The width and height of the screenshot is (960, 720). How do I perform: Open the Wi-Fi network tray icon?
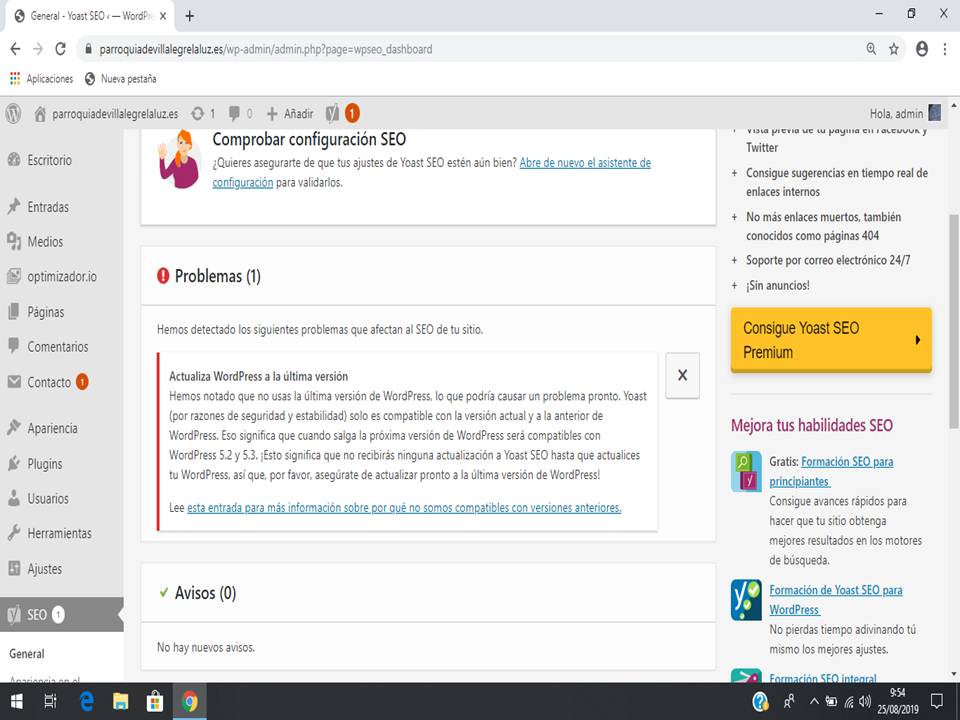(x=849, y=702)
